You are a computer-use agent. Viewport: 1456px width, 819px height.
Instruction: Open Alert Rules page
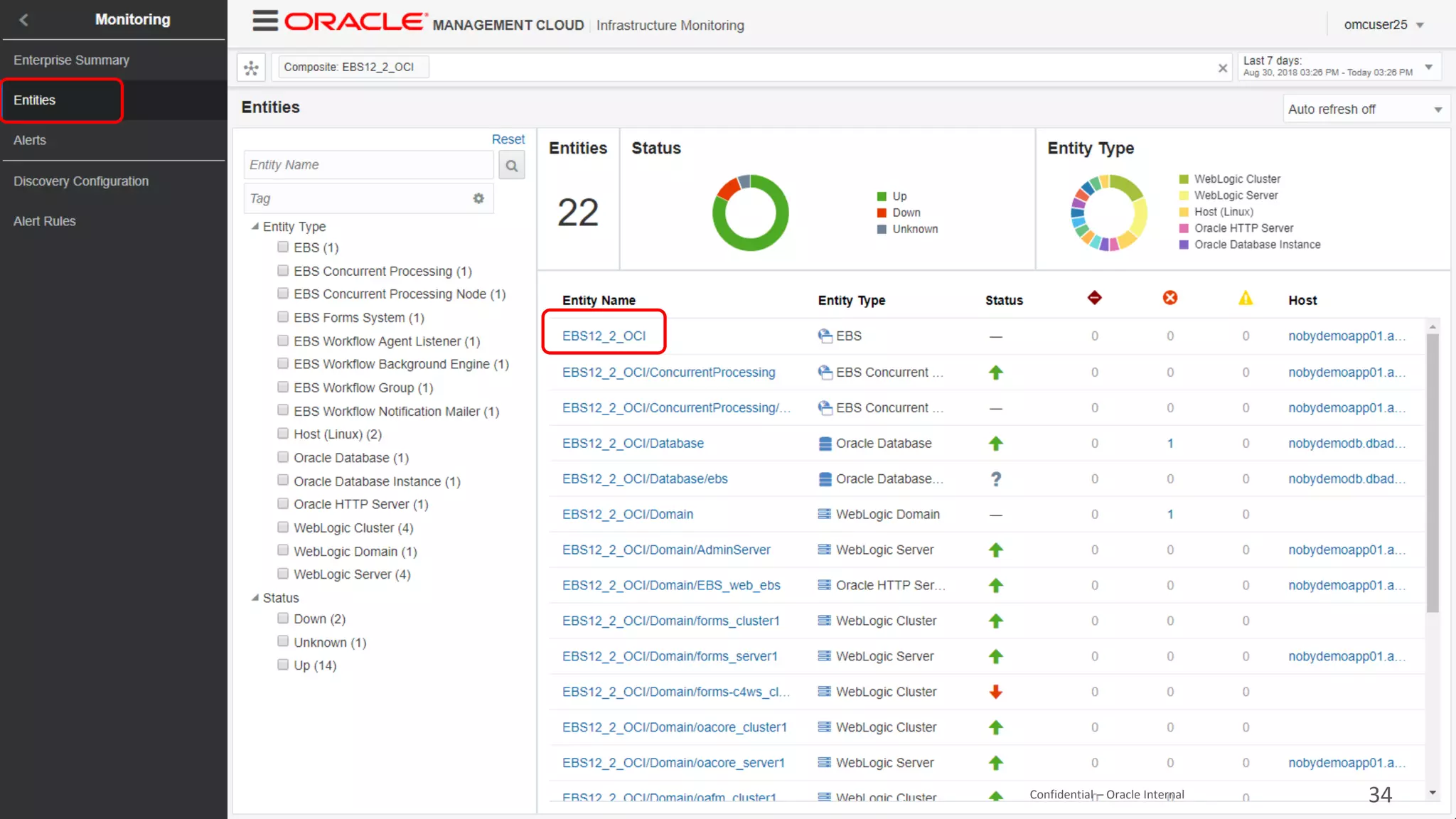[x=45, y=221]
